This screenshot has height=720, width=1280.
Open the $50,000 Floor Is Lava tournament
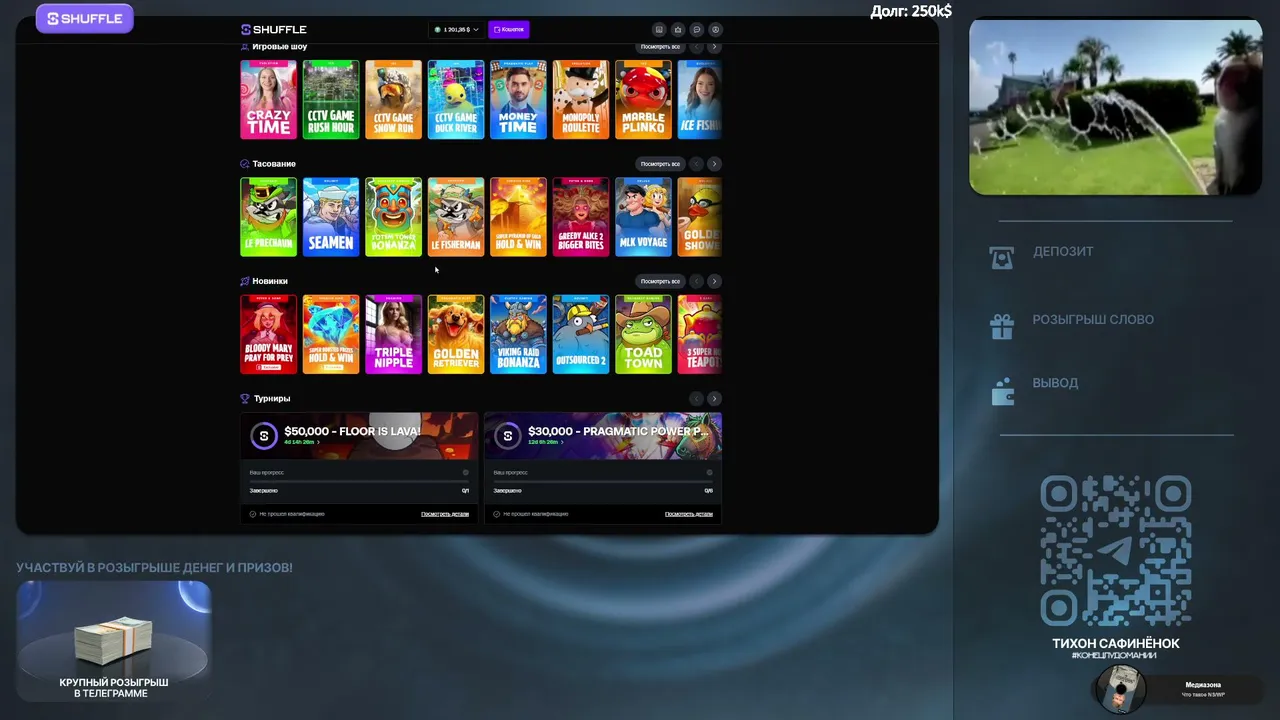(359, 435)
